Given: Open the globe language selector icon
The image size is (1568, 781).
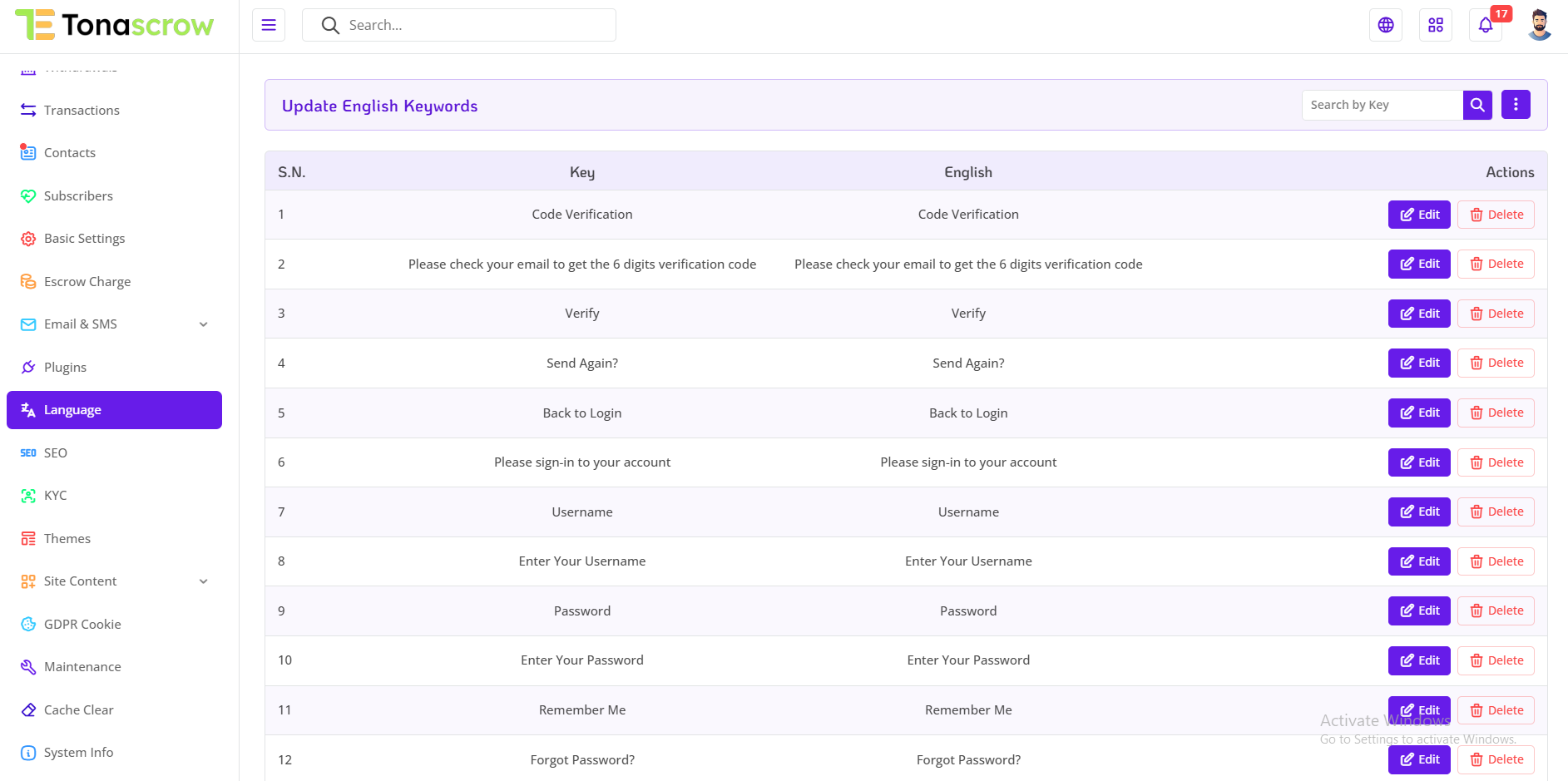Looking at the screenshot, I should pos(1385,25).
